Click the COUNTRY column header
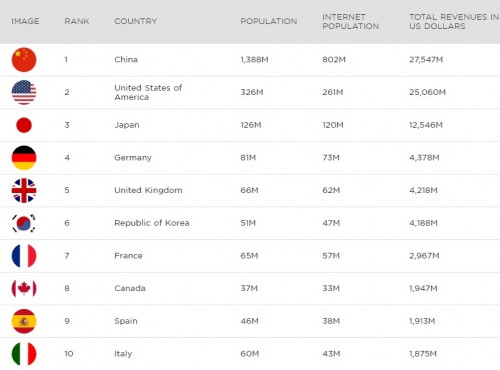This screenshot has width=500, height=370. click(x=136, y=21)
